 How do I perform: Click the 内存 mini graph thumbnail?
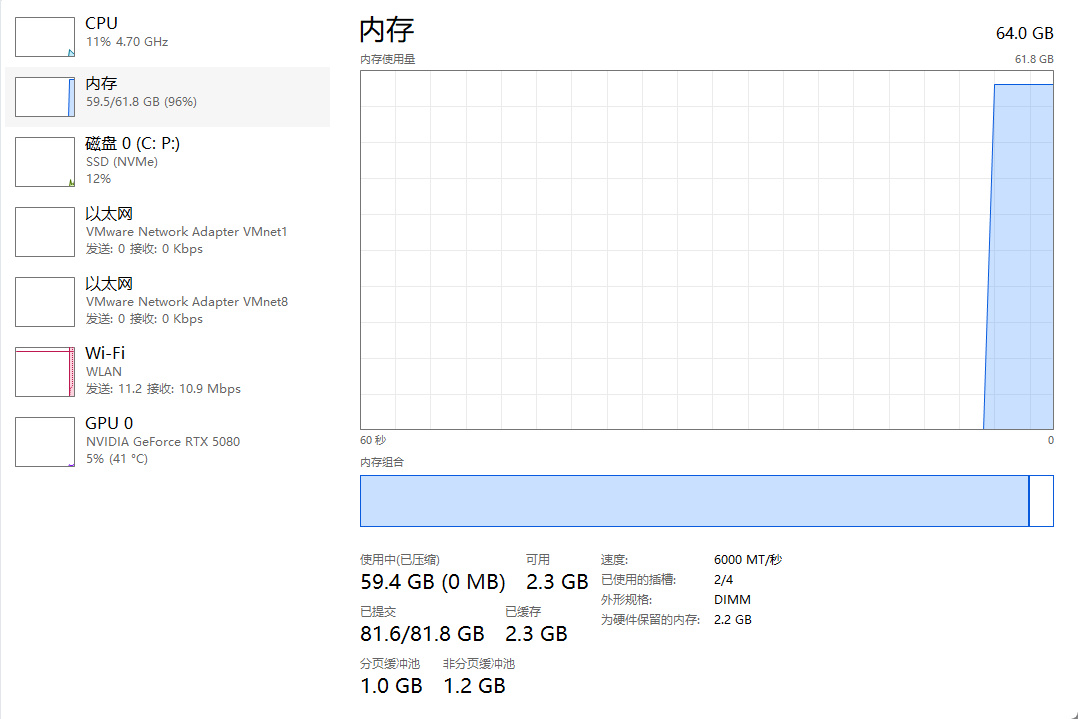tap(44, 97)
